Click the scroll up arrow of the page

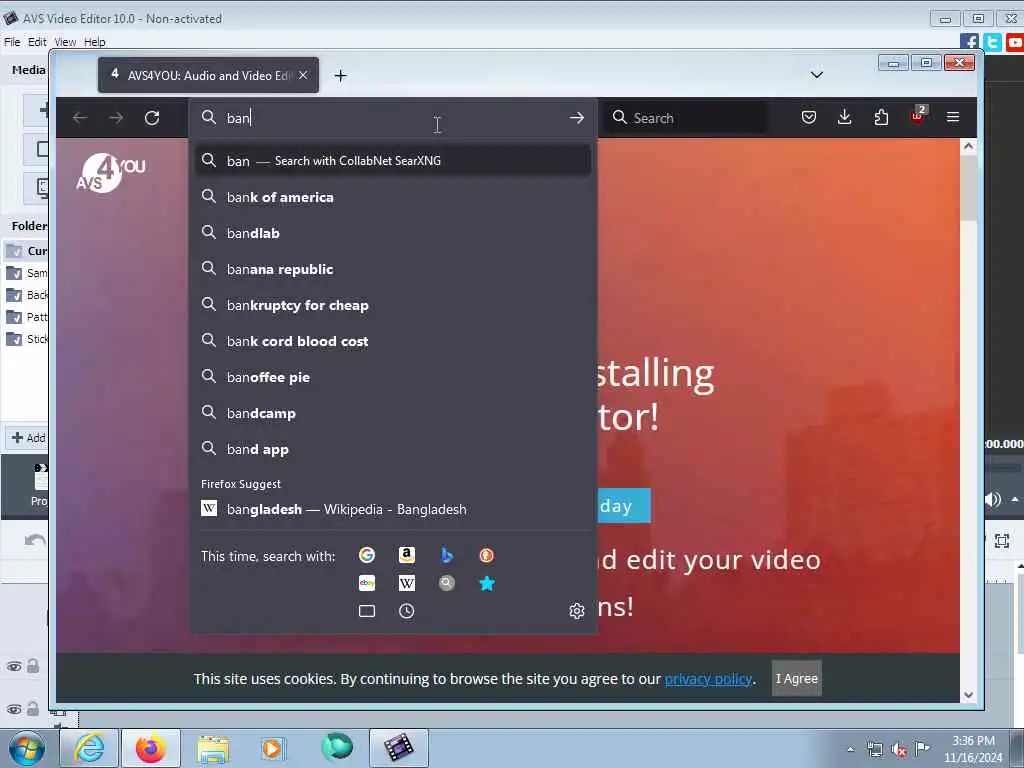point(968,146)
